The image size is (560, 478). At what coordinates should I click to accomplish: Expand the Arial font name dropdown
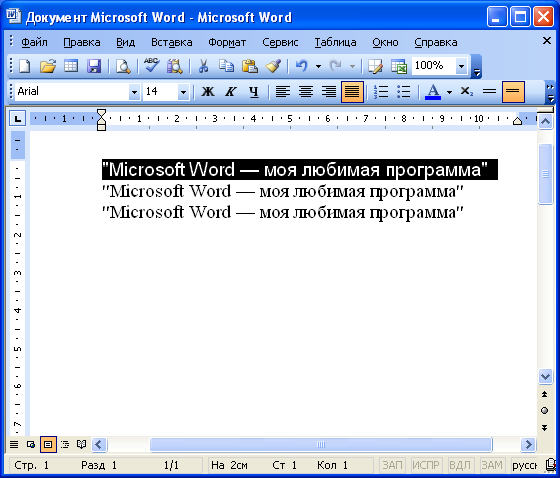[x=134, y=92]
